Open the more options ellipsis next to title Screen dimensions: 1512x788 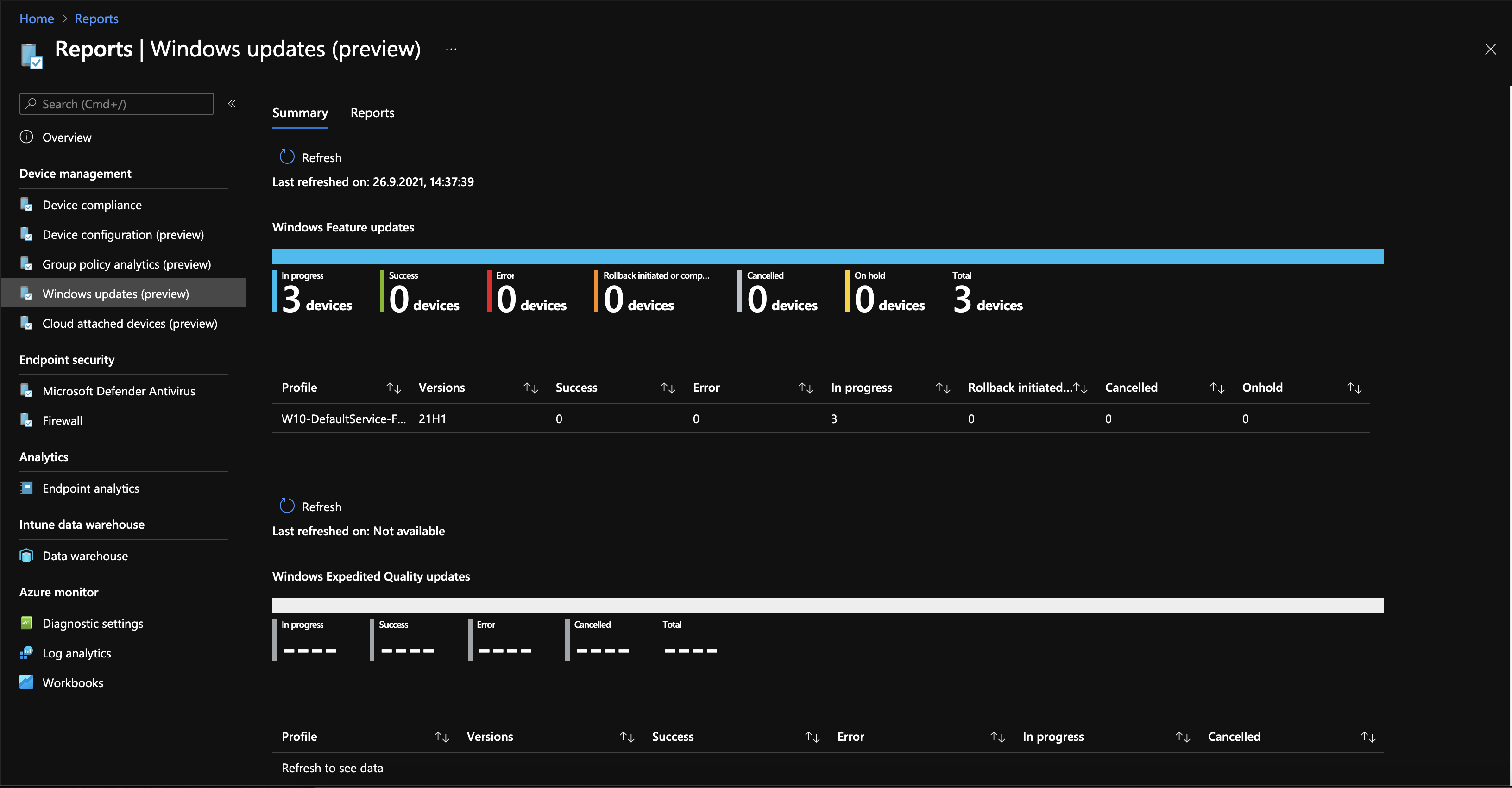(451, 49)
